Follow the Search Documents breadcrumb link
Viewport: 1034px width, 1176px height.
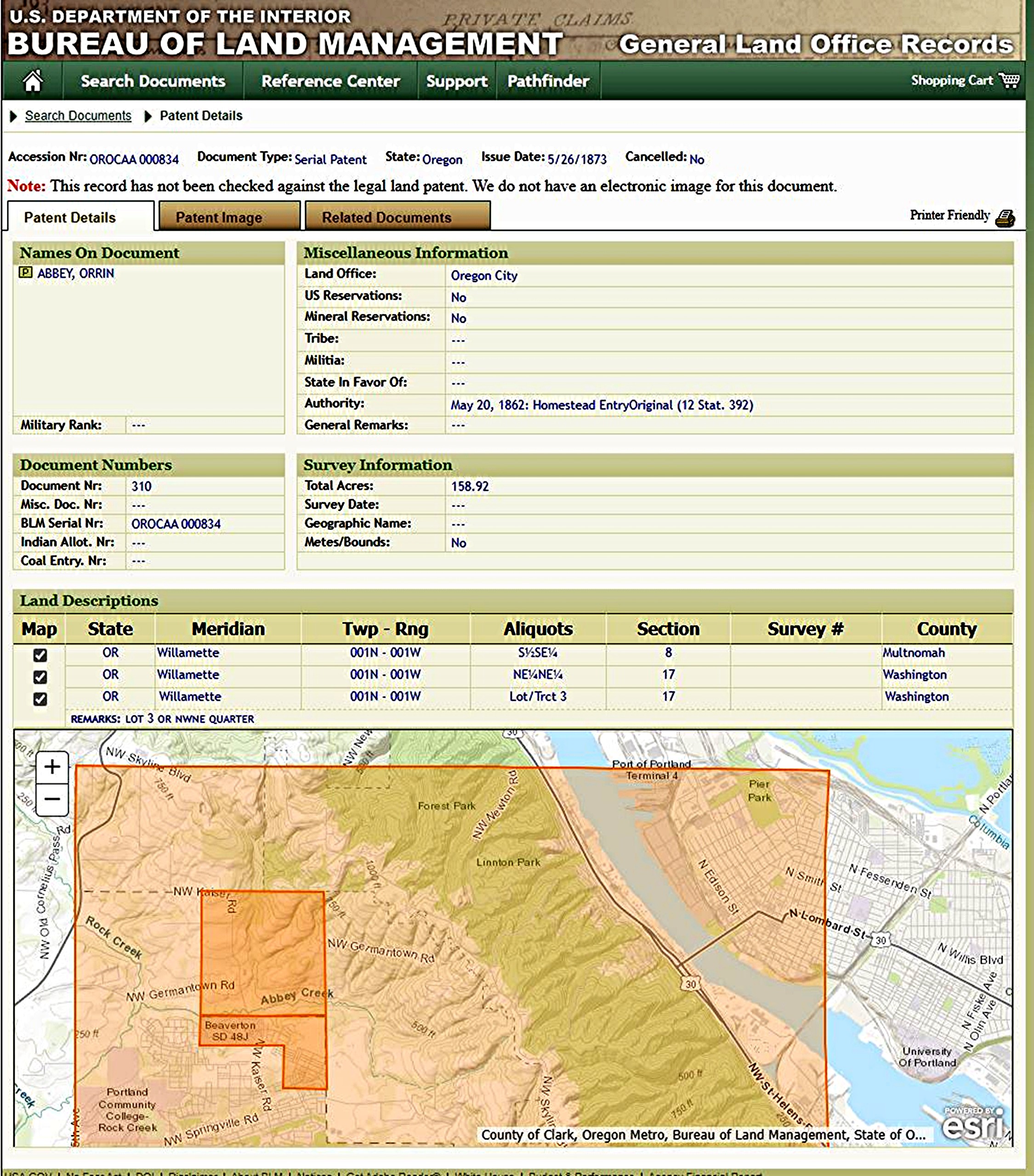[x=78, y=116]
